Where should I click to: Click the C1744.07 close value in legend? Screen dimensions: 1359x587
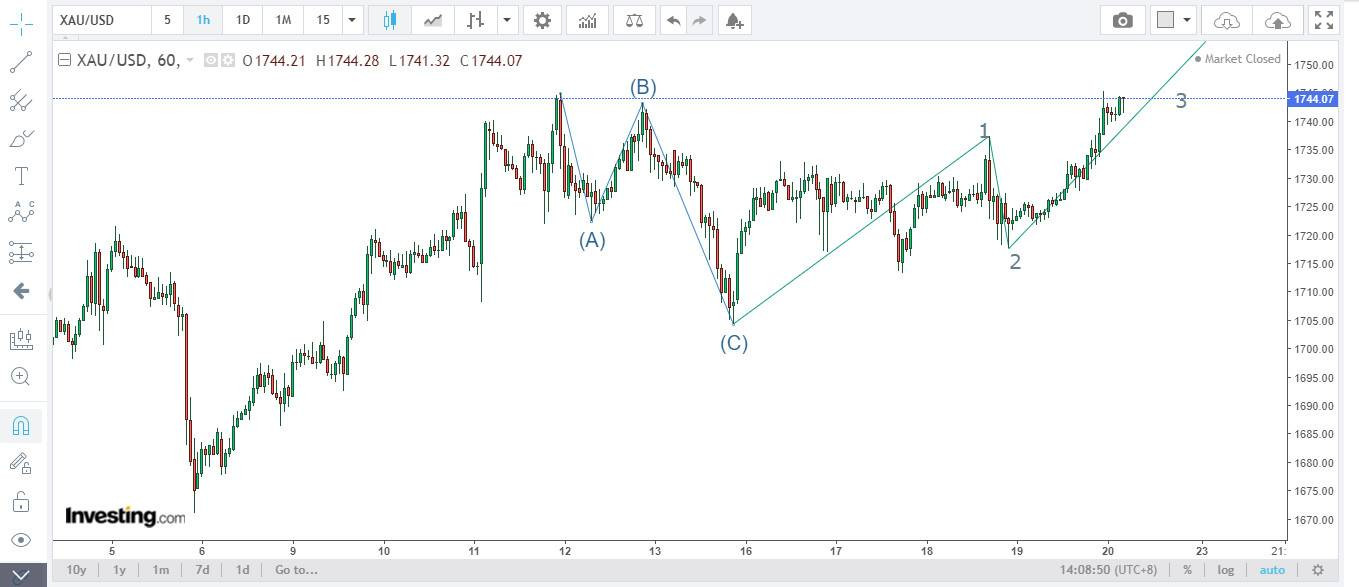[491, 60]
